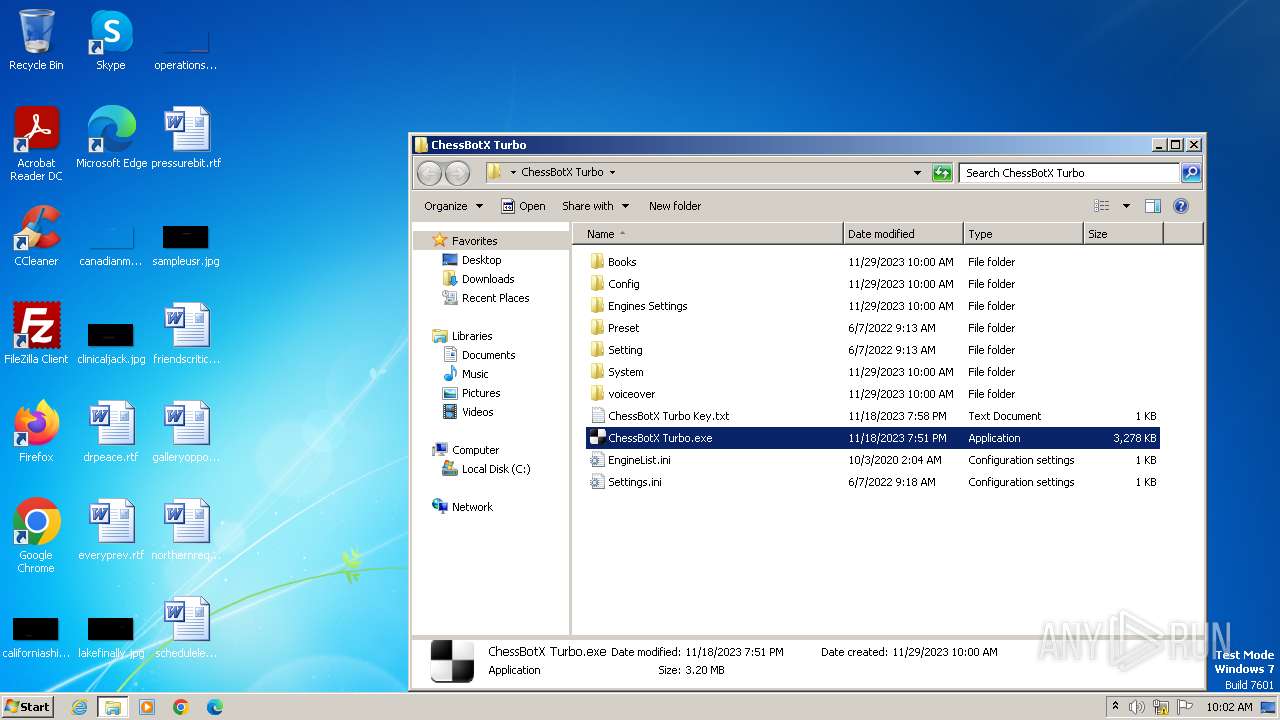Select the ChessBotX Turbo.exe file
1280x720 pixels.
872,438
